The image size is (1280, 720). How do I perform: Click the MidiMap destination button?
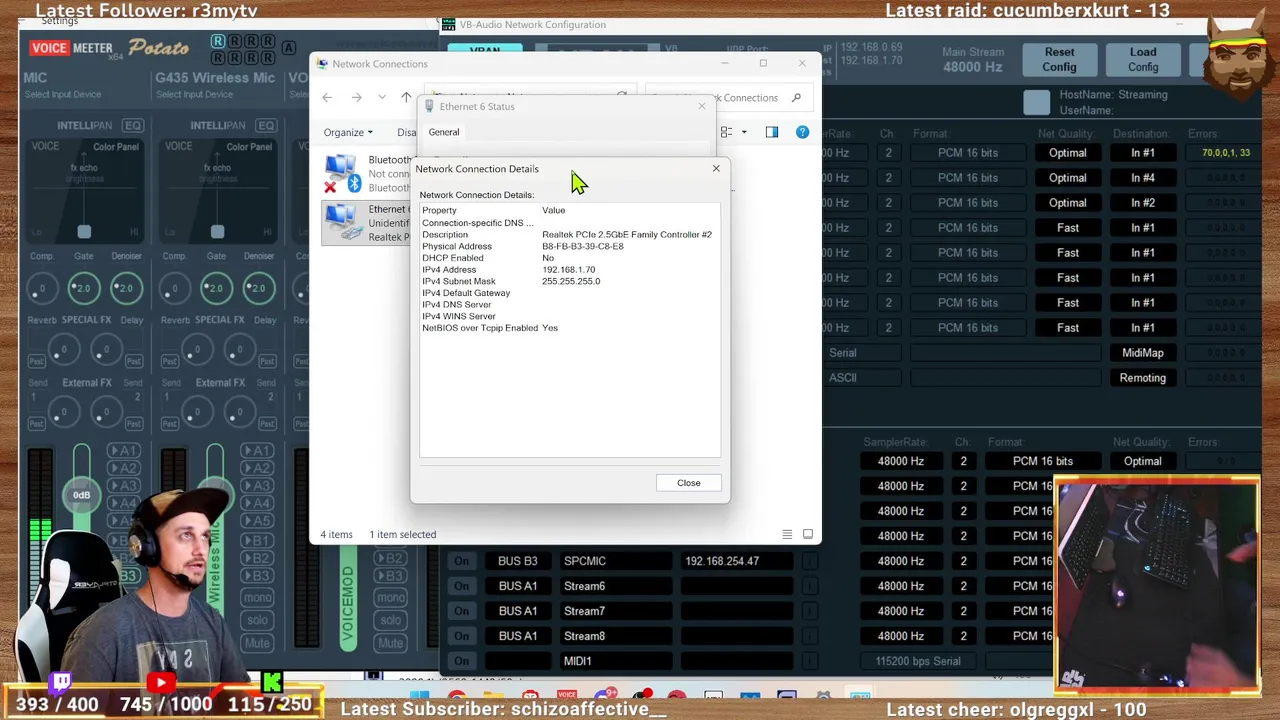pyautogui.click(x=1143, y=353)
